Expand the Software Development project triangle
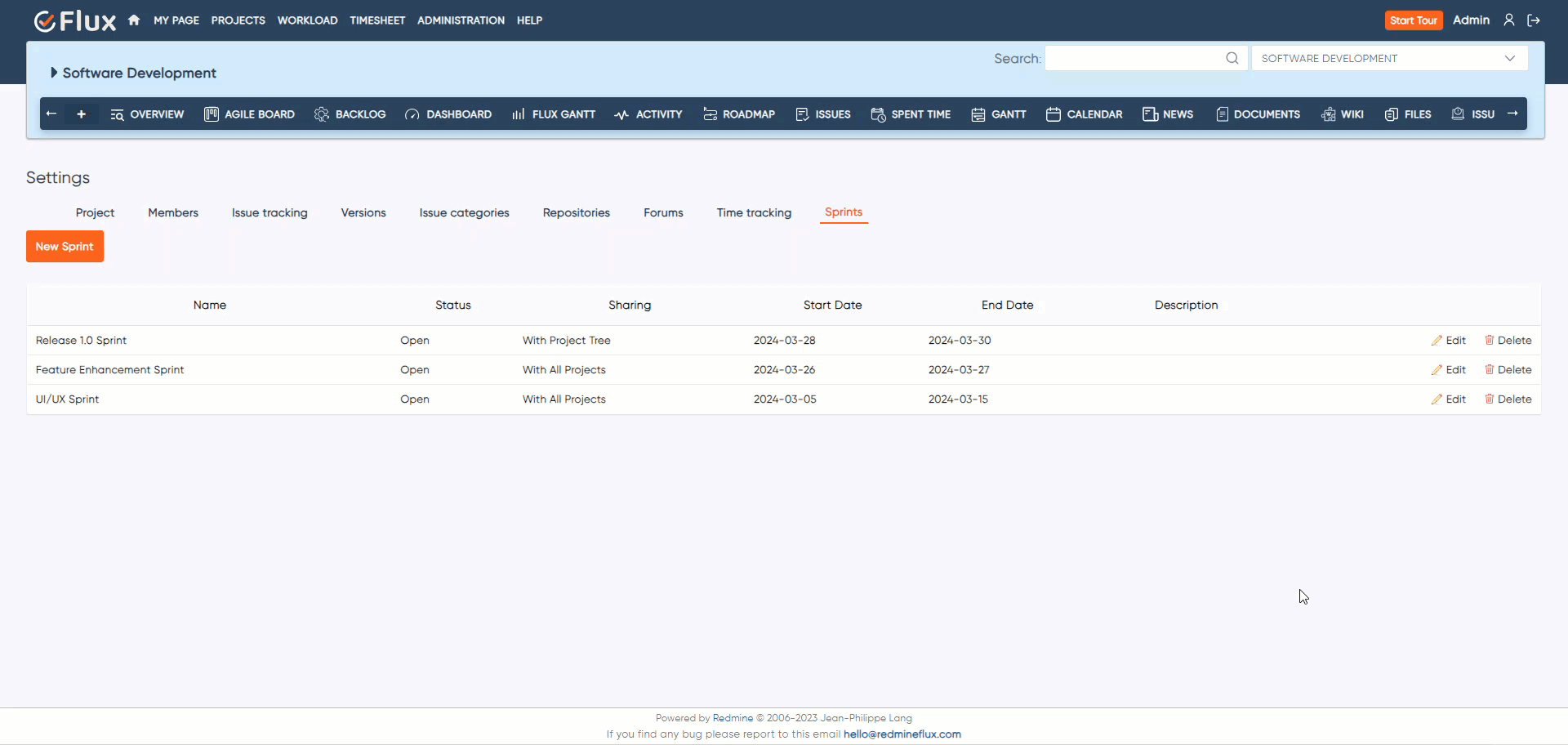 tap(54, 73)
